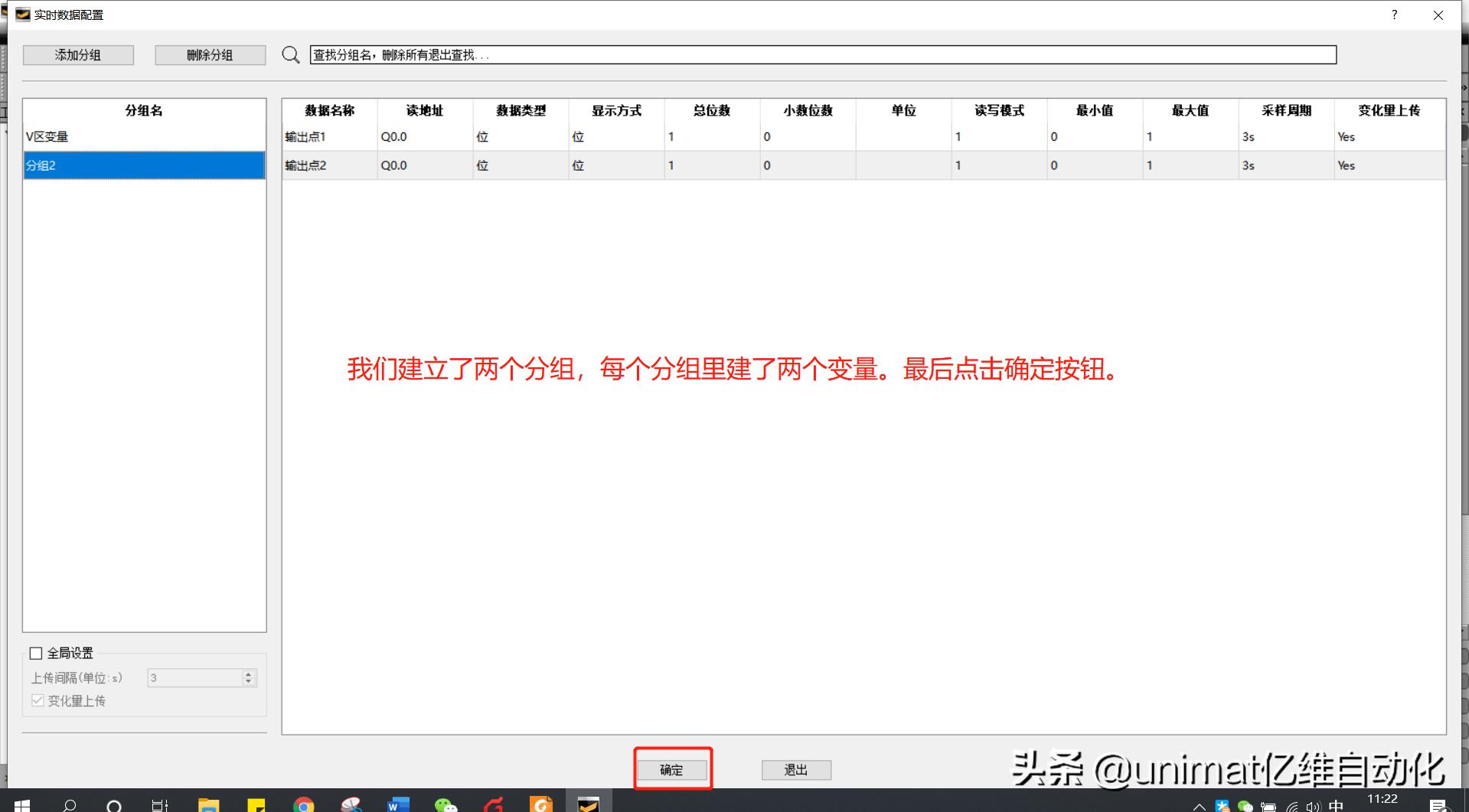Toggle the 变化量上传 checkbox
The width and height of the screenshot is (1469, 812).
pyautogui.click(x=38, y=700)
